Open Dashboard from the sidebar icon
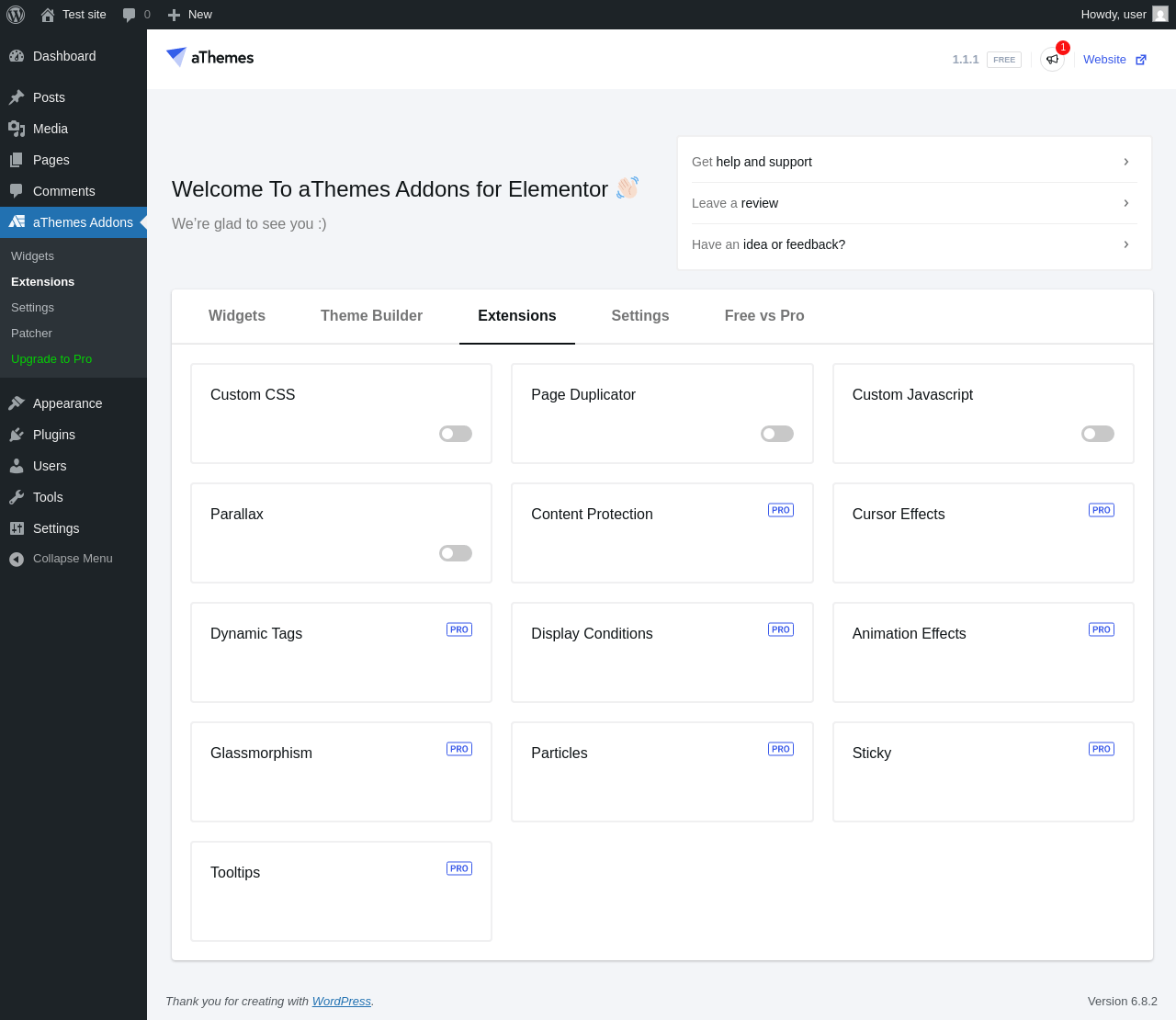 click(x=17, y=56)
